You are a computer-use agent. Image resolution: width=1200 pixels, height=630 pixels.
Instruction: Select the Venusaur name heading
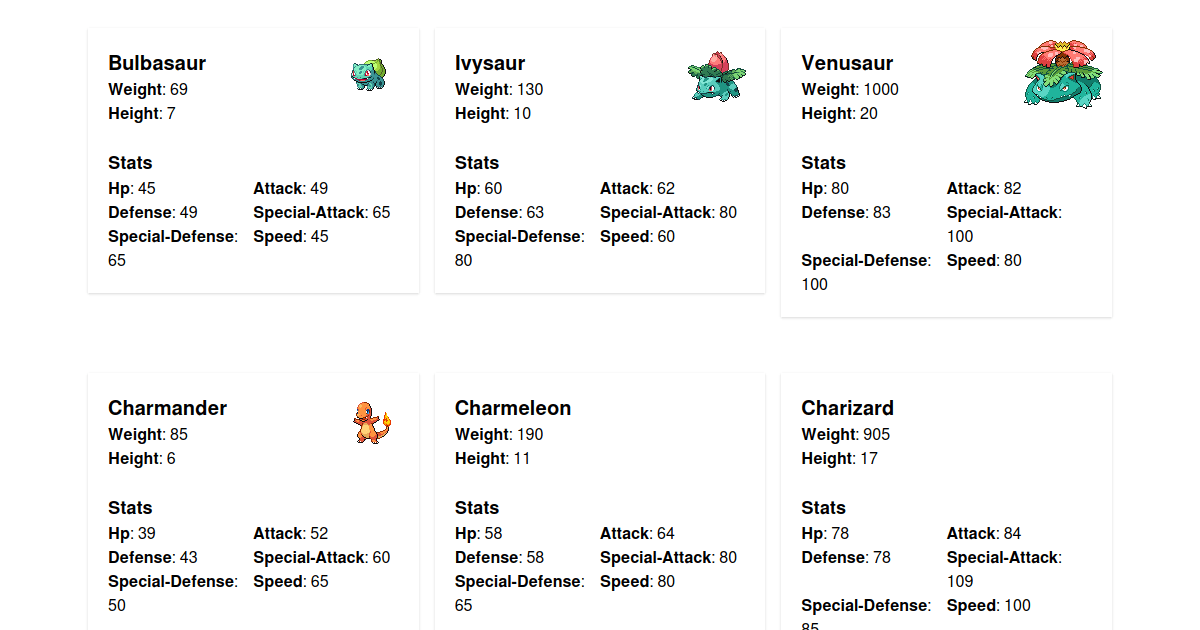coord(847,63)
